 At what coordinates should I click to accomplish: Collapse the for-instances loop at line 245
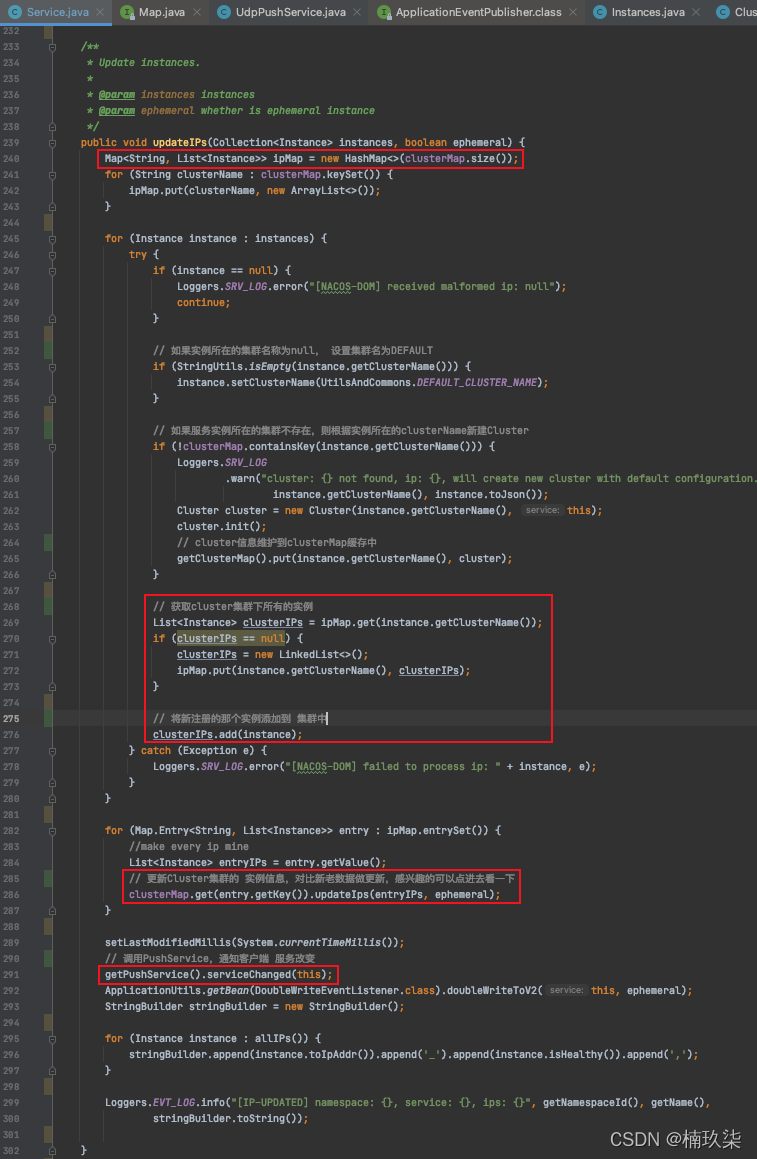click(52, 239)
